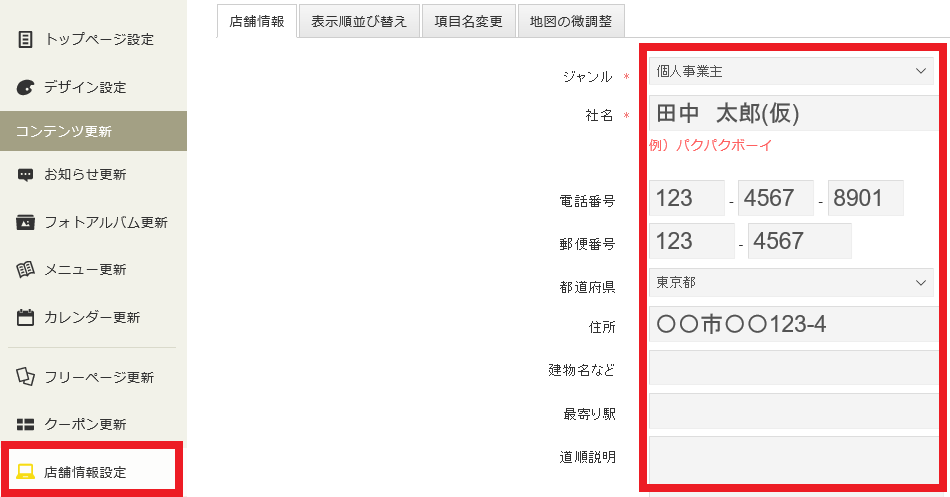Click the 電話番号 field label
The image size is (950, 497).
pos(588,201)
